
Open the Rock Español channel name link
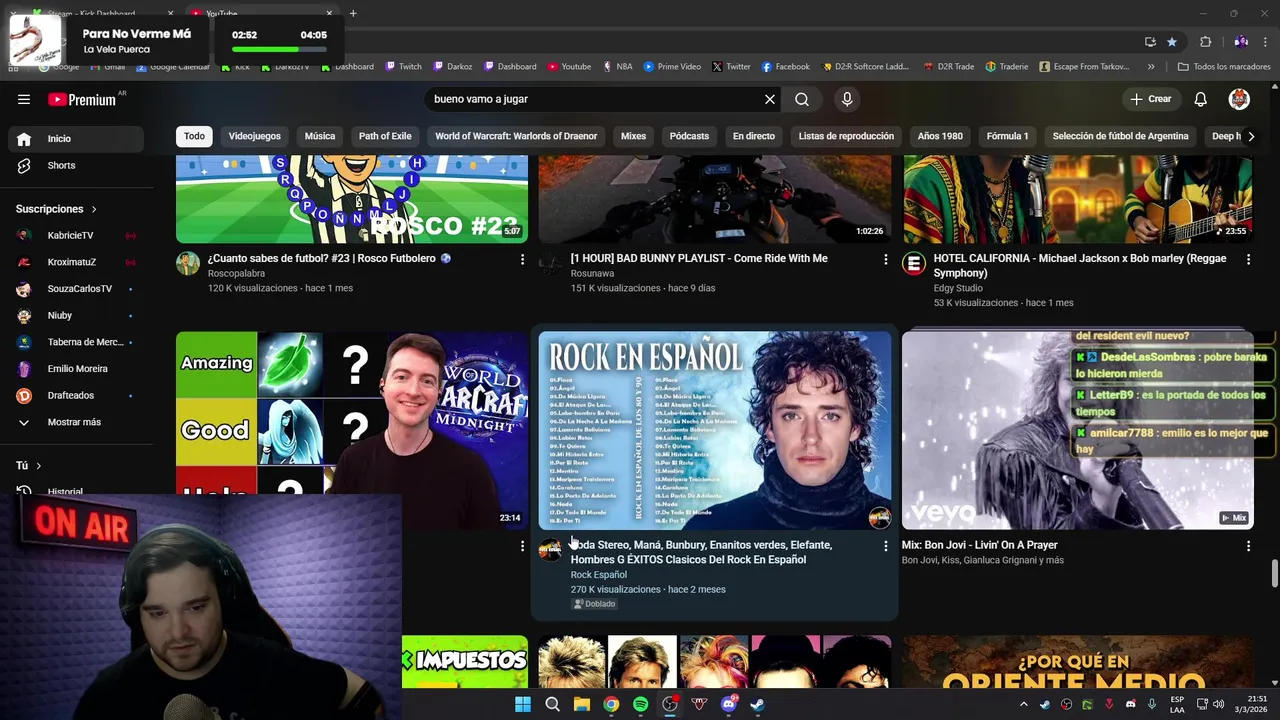pos(598,575)
